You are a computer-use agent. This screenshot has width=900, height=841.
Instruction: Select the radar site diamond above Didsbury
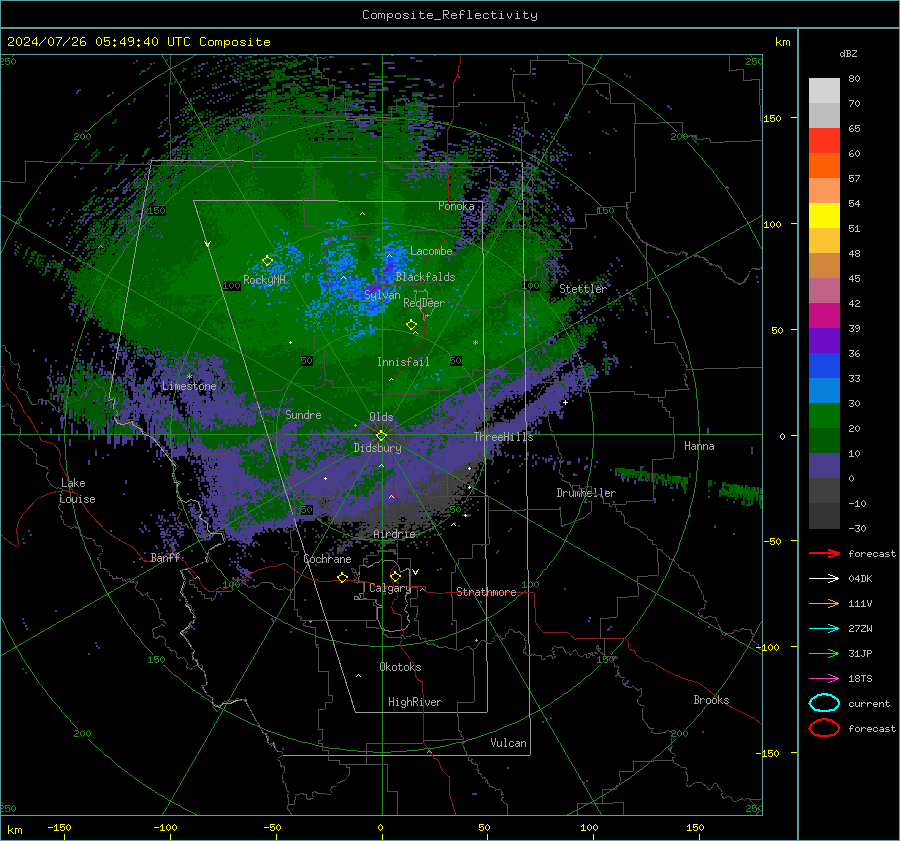pos(381,435)
